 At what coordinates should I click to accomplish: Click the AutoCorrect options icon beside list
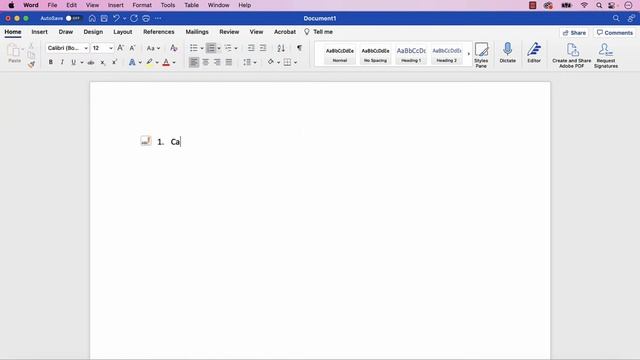tap(146, 141)
